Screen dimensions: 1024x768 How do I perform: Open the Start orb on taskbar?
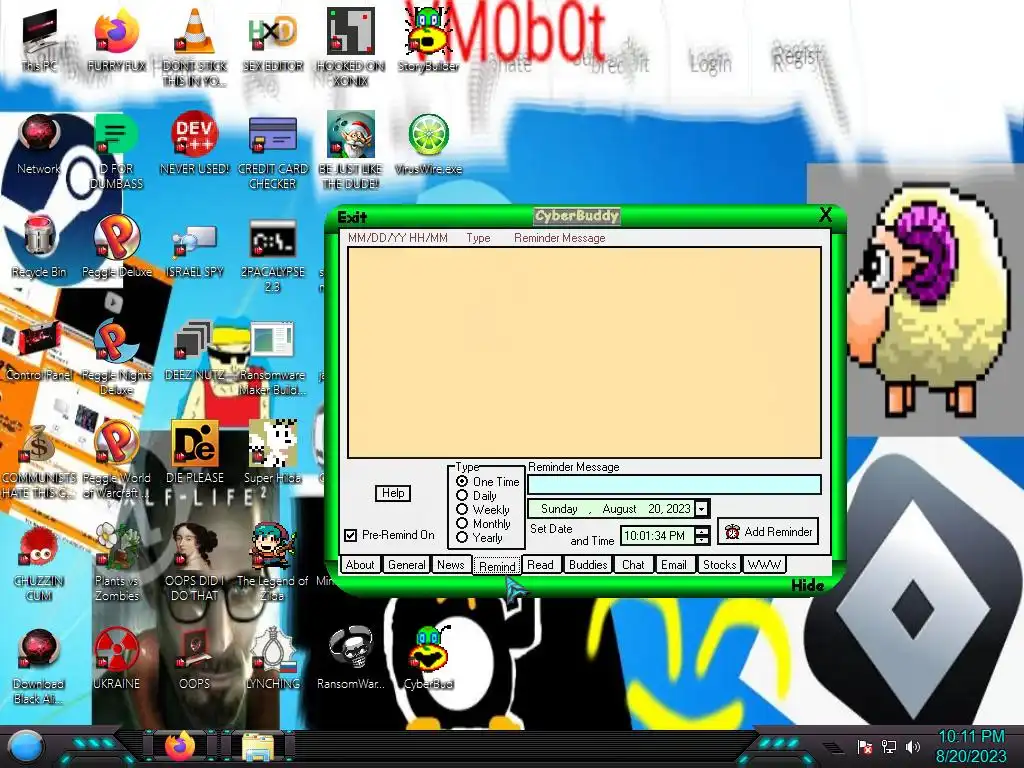click(25, 748)
